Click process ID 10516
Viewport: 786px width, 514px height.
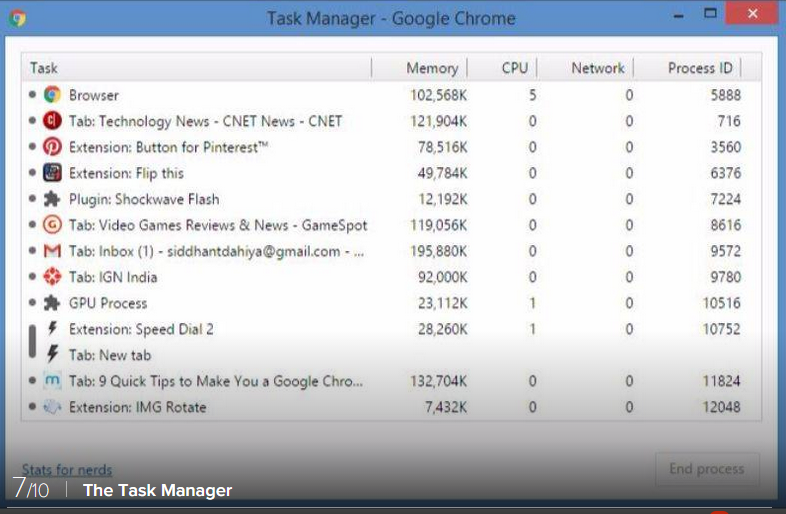(x=721, y=303)
